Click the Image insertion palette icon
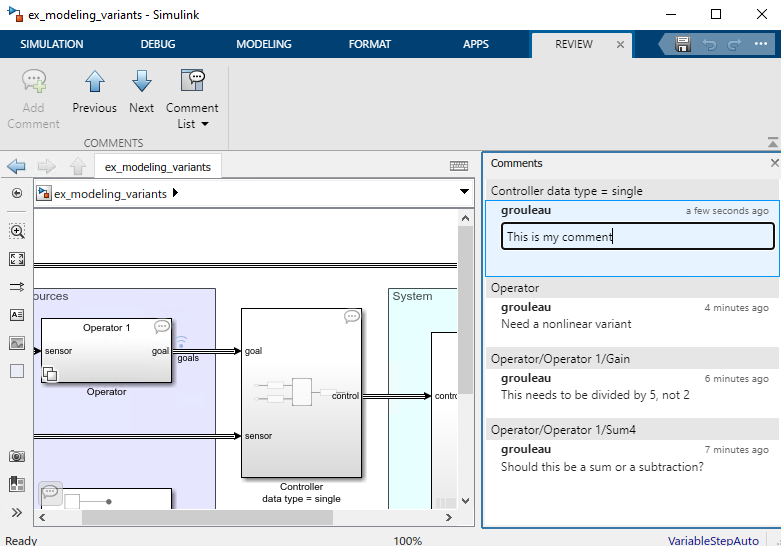This screenshot has width=781, height=546. coord(17,342)
